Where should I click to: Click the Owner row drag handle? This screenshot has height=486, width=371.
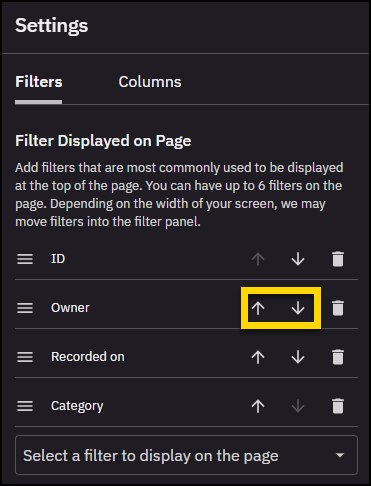25,308
